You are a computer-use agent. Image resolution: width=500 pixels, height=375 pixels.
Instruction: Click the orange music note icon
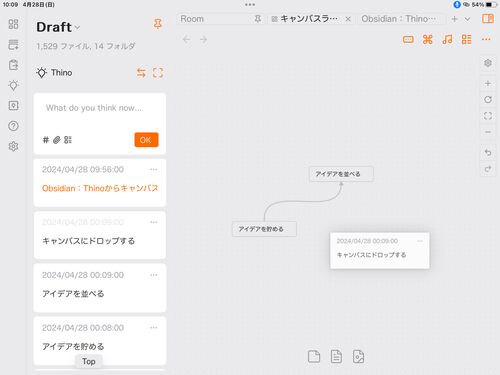[447, 40]
